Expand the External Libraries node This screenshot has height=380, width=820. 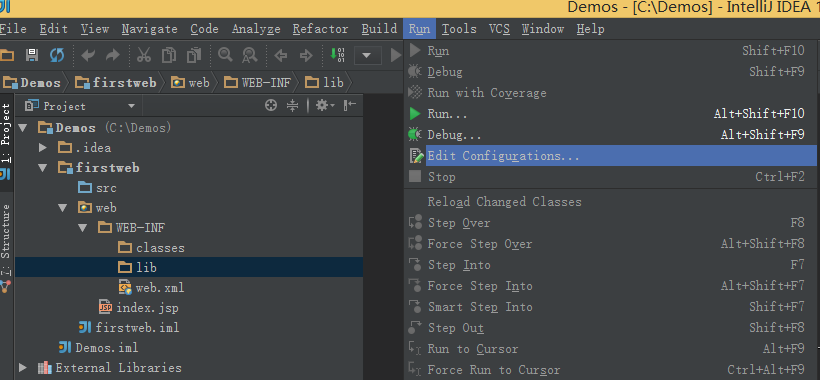click(x=22, y=368)
